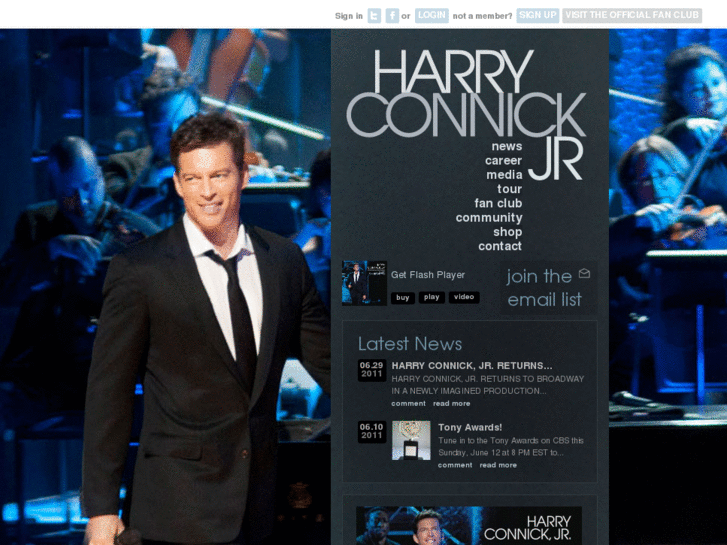
Task: Click the Harry Connick, Jr. banner image
Action: [x=469, y=526]
